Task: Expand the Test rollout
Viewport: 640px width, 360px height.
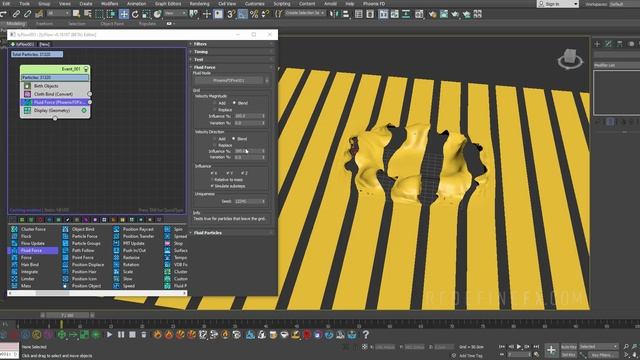Action: (231, 60)
